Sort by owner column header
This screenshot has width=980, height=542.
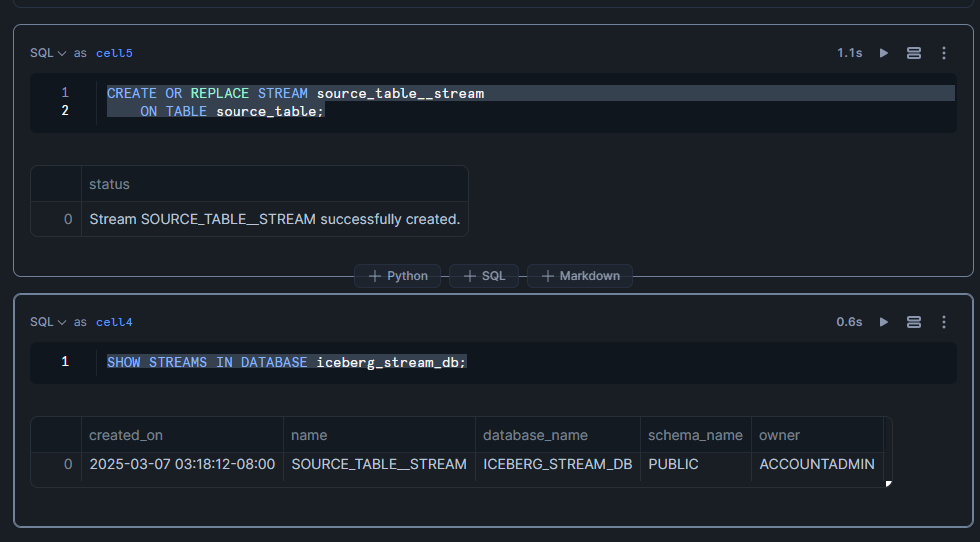pyautogui.click(x=817, y=435)
